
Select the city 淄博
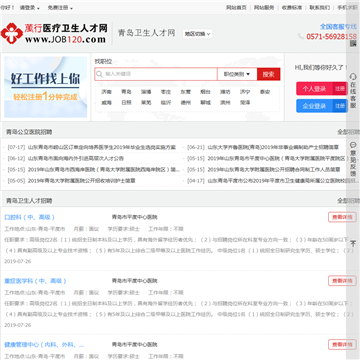pos(146,92)
